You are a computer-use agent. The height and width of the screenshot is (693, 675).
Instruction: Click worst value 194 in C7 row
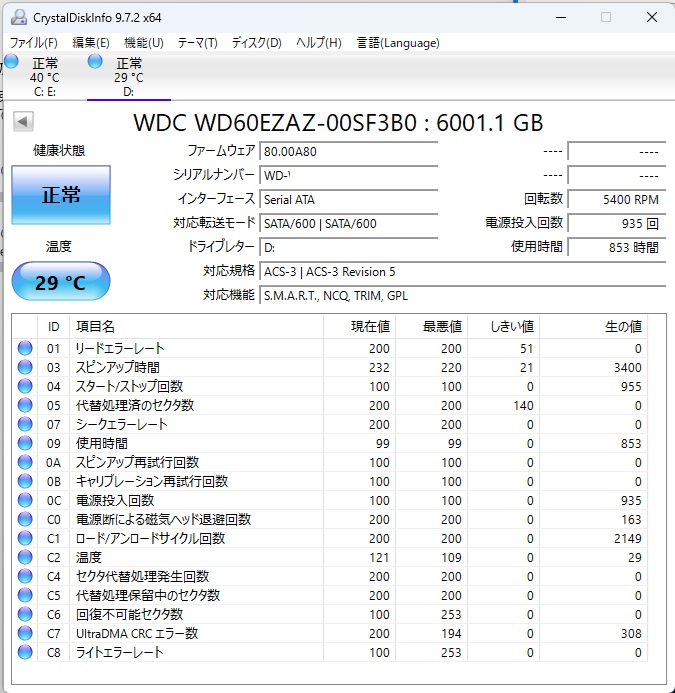coord(451,633)
